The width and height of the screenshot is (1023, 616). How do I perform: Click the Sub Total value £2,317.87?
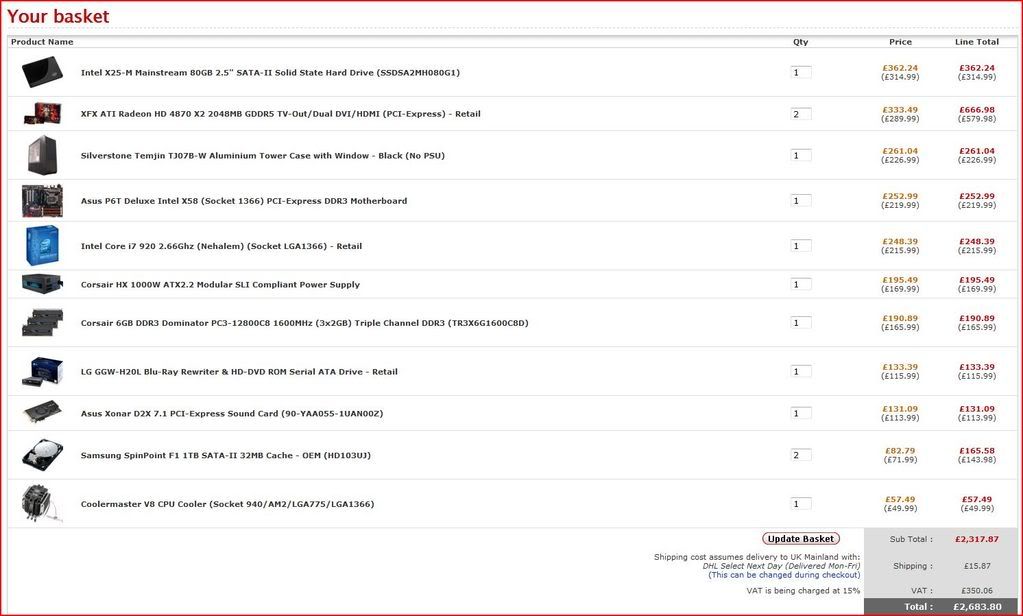coord(977,540)
